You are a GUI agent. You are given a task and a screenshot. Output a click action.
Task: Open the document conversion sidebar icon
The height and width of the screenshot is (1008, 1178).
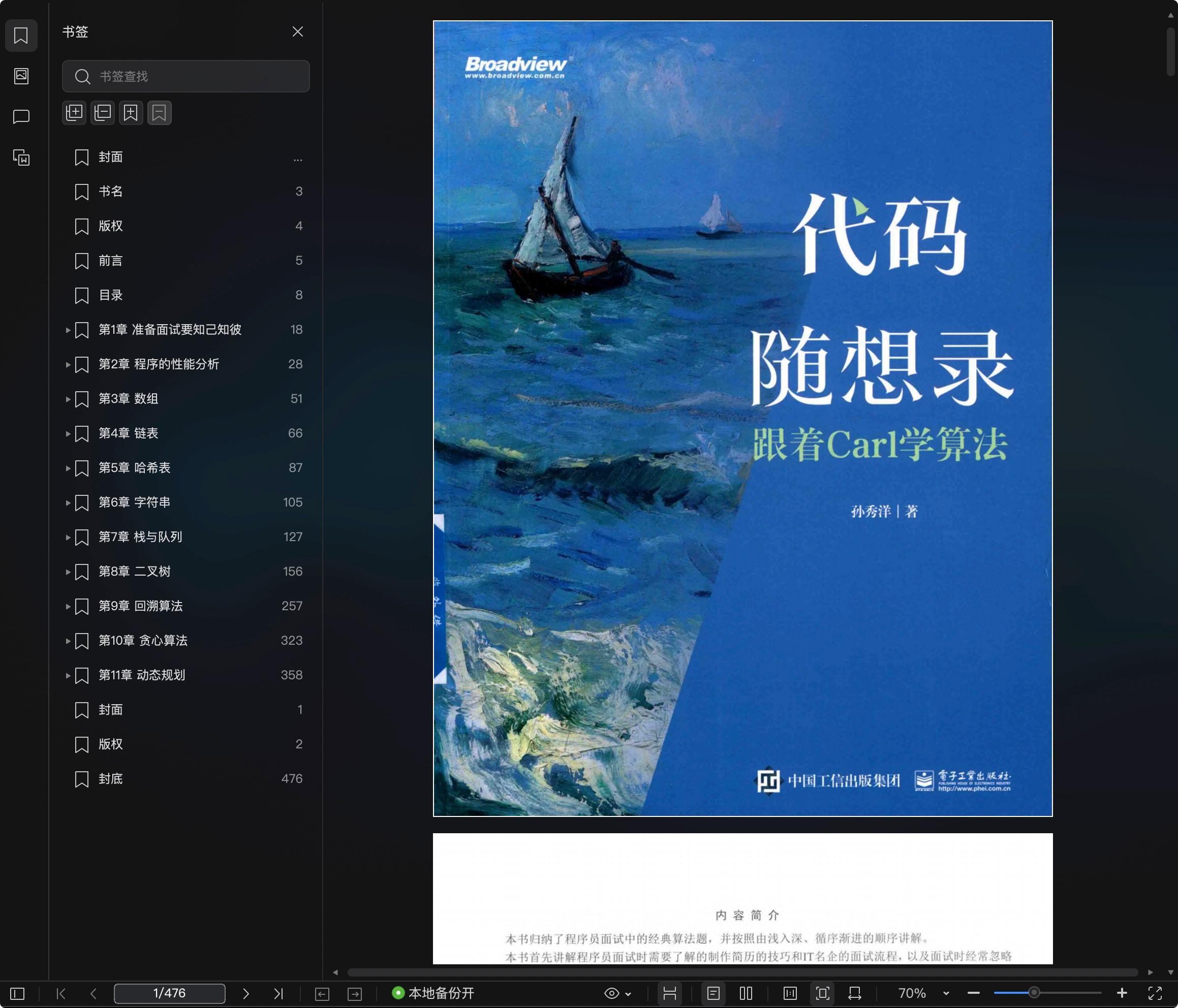tap(21, 157)
